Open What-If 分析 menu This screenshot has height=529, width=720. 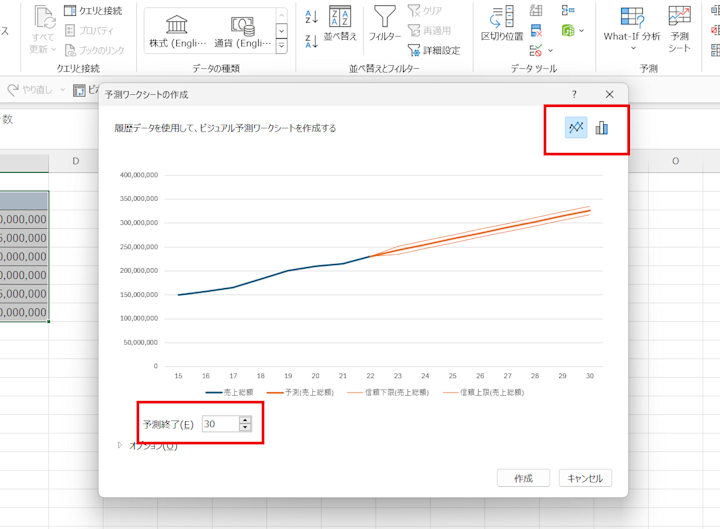632,27
